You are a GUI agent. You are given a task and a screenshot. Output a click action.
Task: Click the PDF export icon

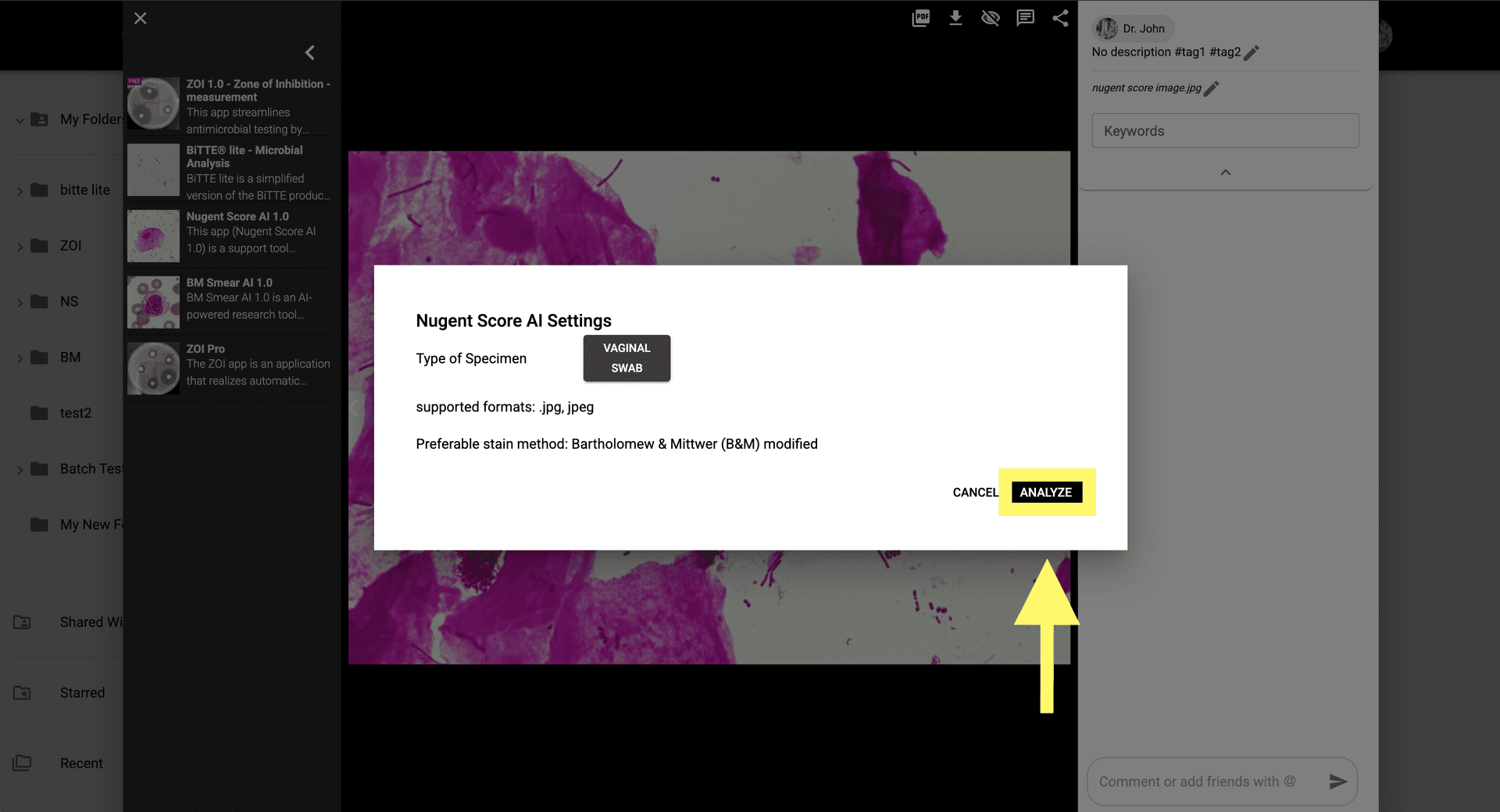pos(920,18)
